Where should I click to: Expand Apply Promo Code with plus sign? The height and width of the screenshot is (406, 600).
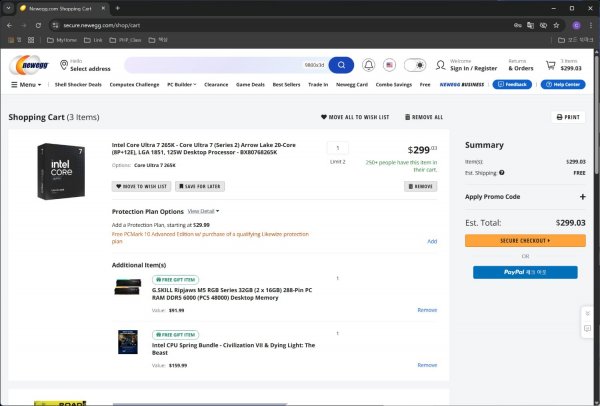click(582, 197)
